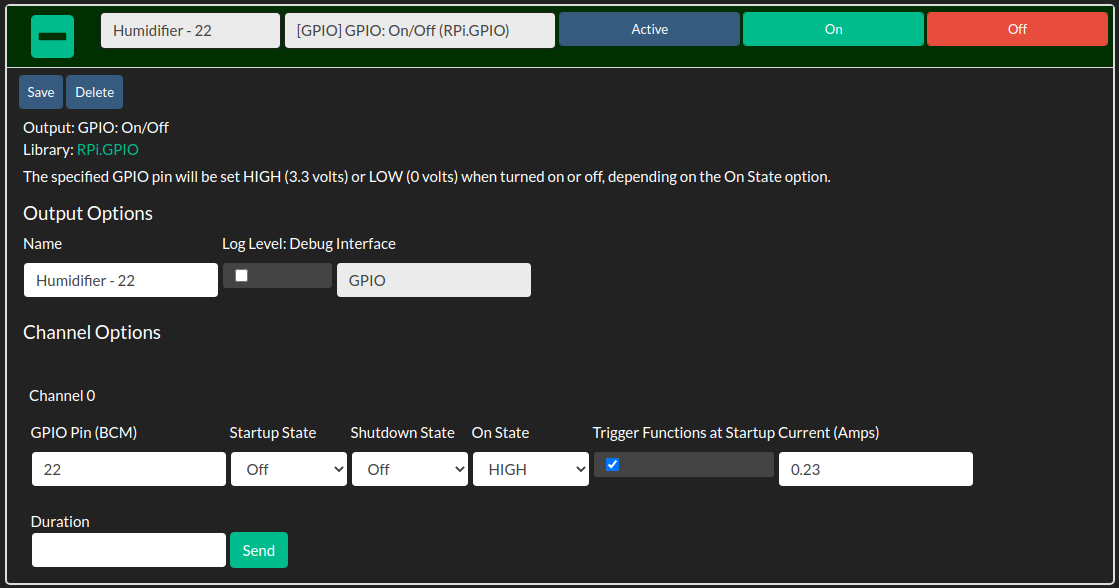
Task: Select the Channel Options heading
Action: point(92,333)
